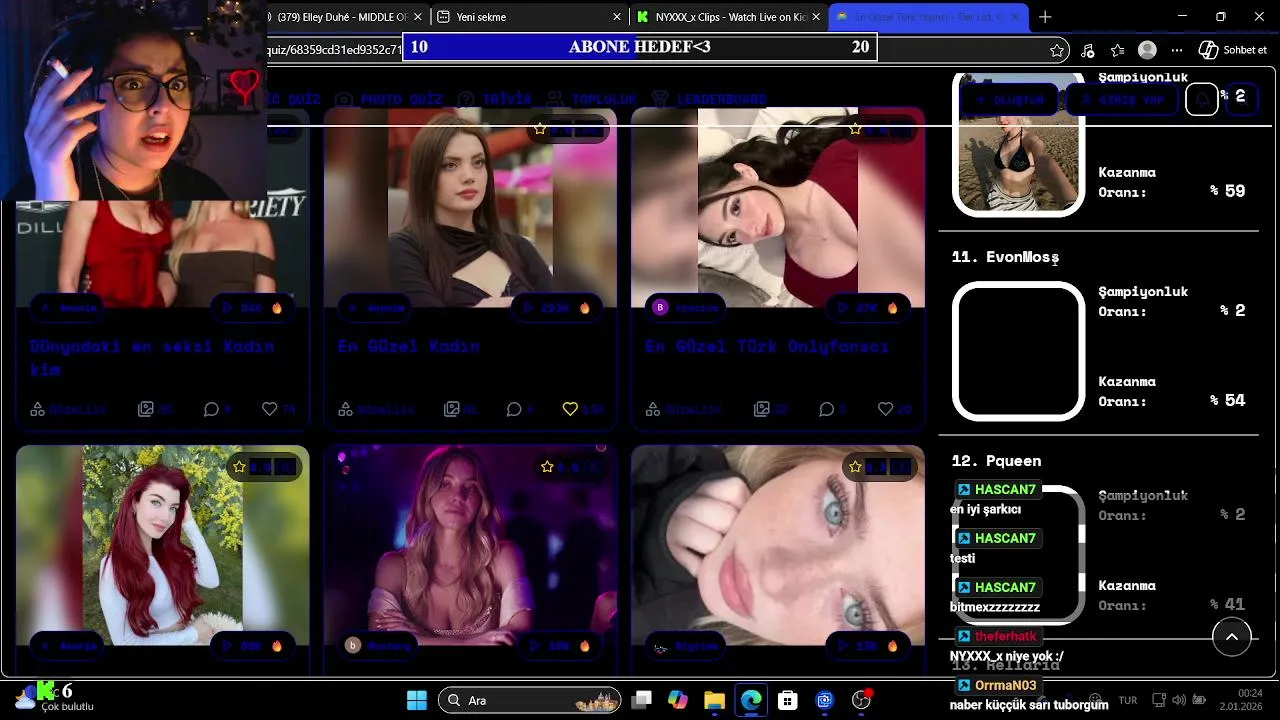
Task: Open the Leaderboard nav item
Action: point(709,99)
